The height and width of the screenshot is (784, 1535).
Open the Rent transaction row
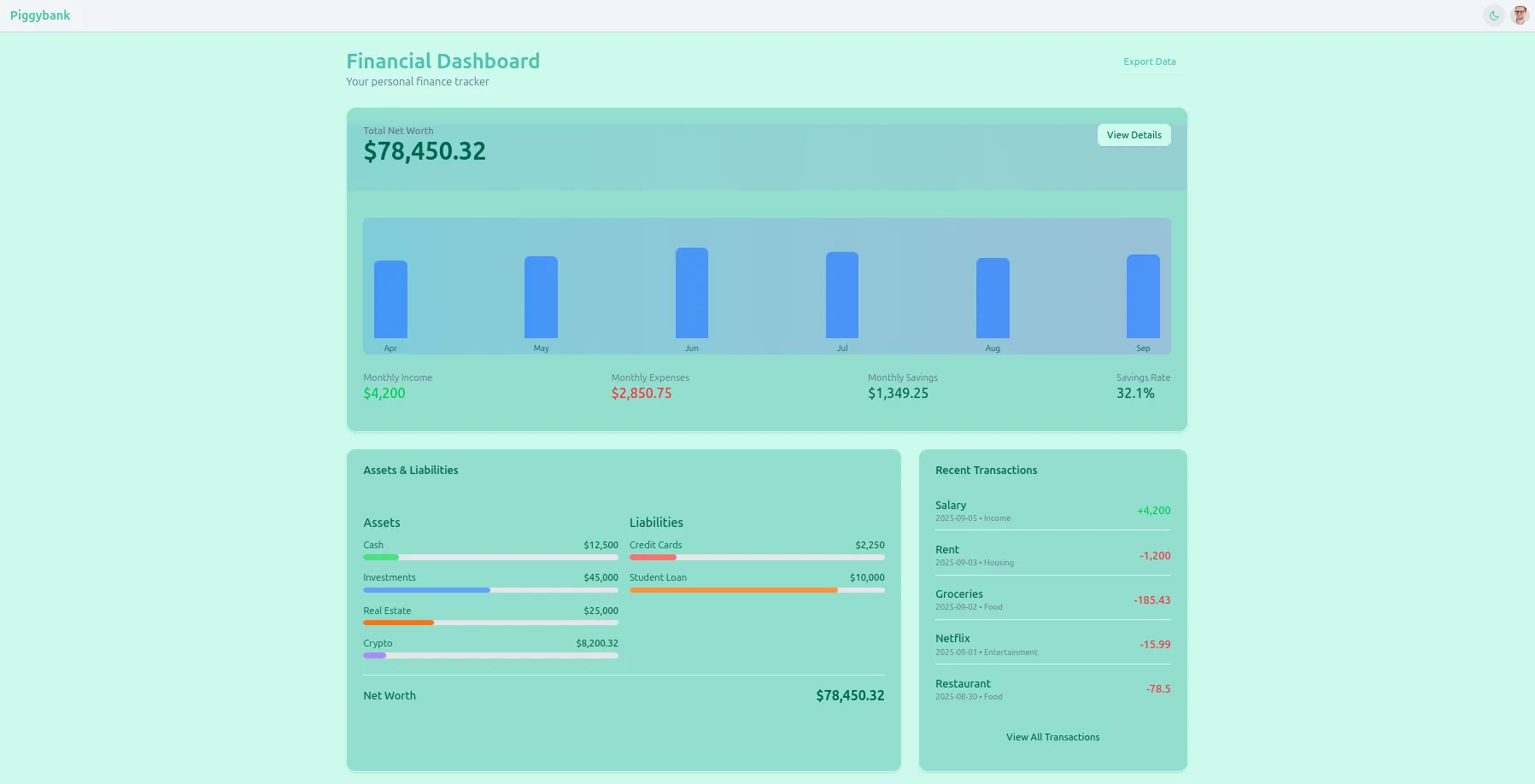point(1052,555)
